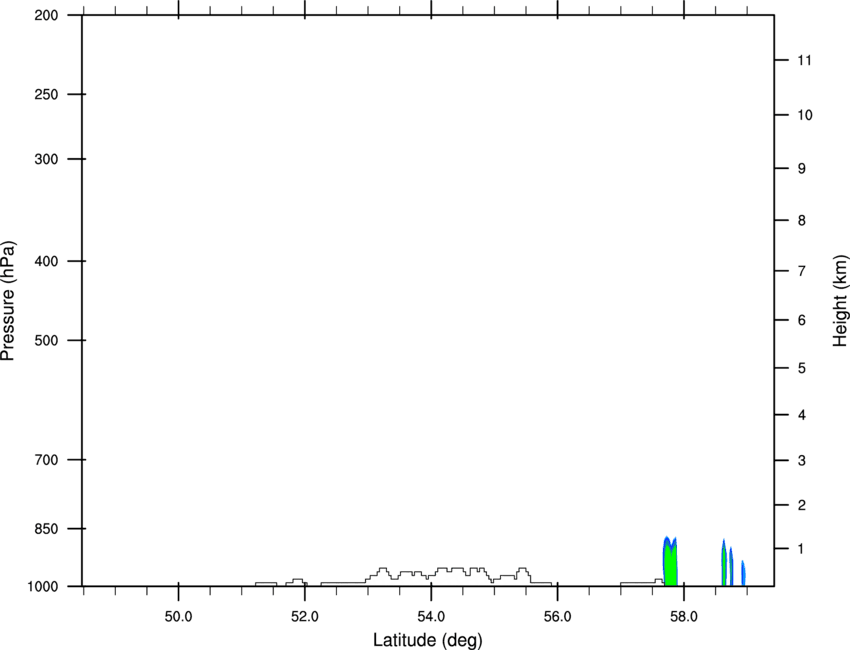Click the 1000 pressure tick label

click(43, 587)
